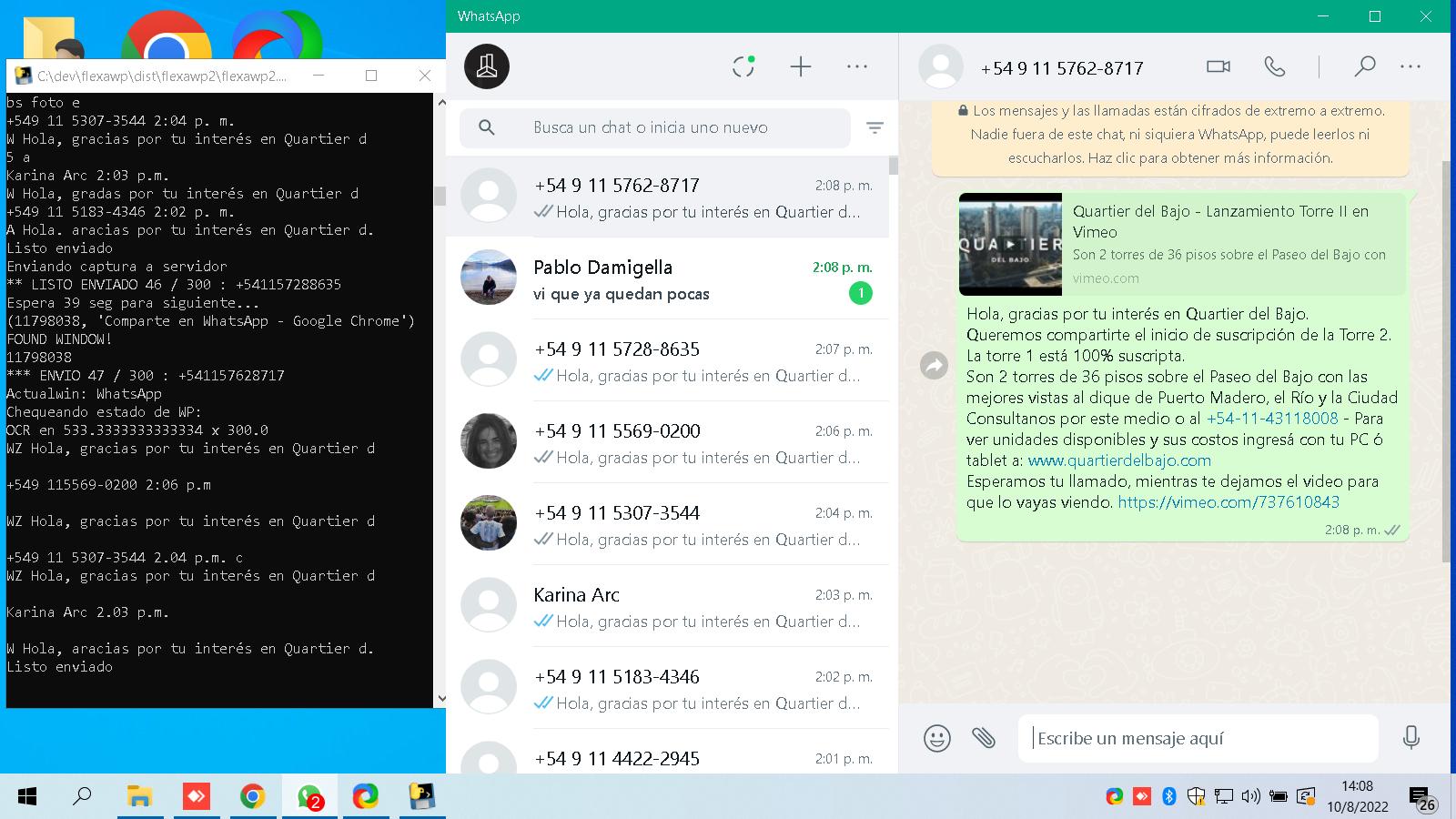Open the emoji picker
The height and width of the screenshot is (819, 1456).
tap(936, 738)
